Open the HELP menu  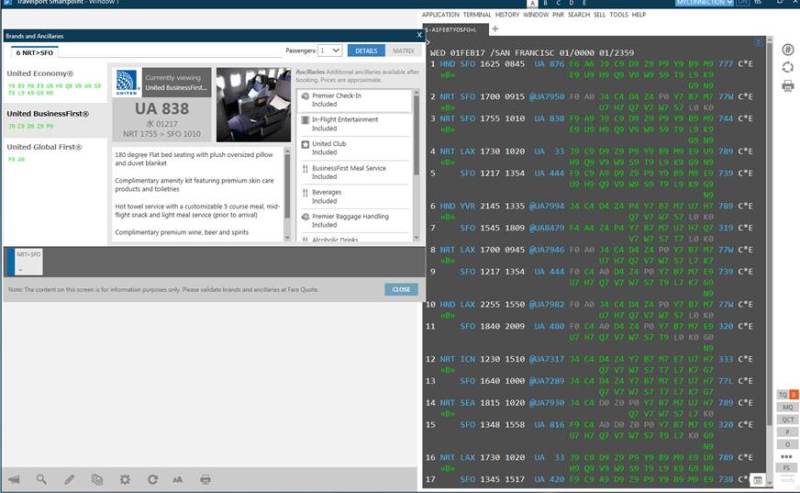639,15
